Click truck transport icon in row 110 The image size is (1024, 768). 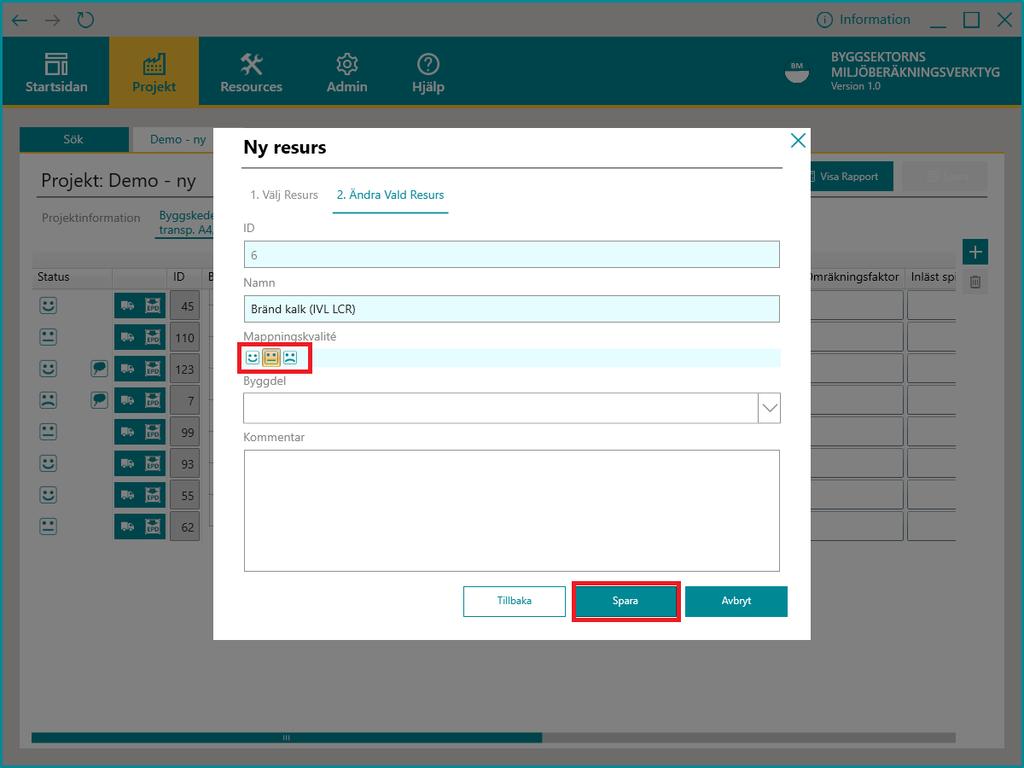(127, 337)
